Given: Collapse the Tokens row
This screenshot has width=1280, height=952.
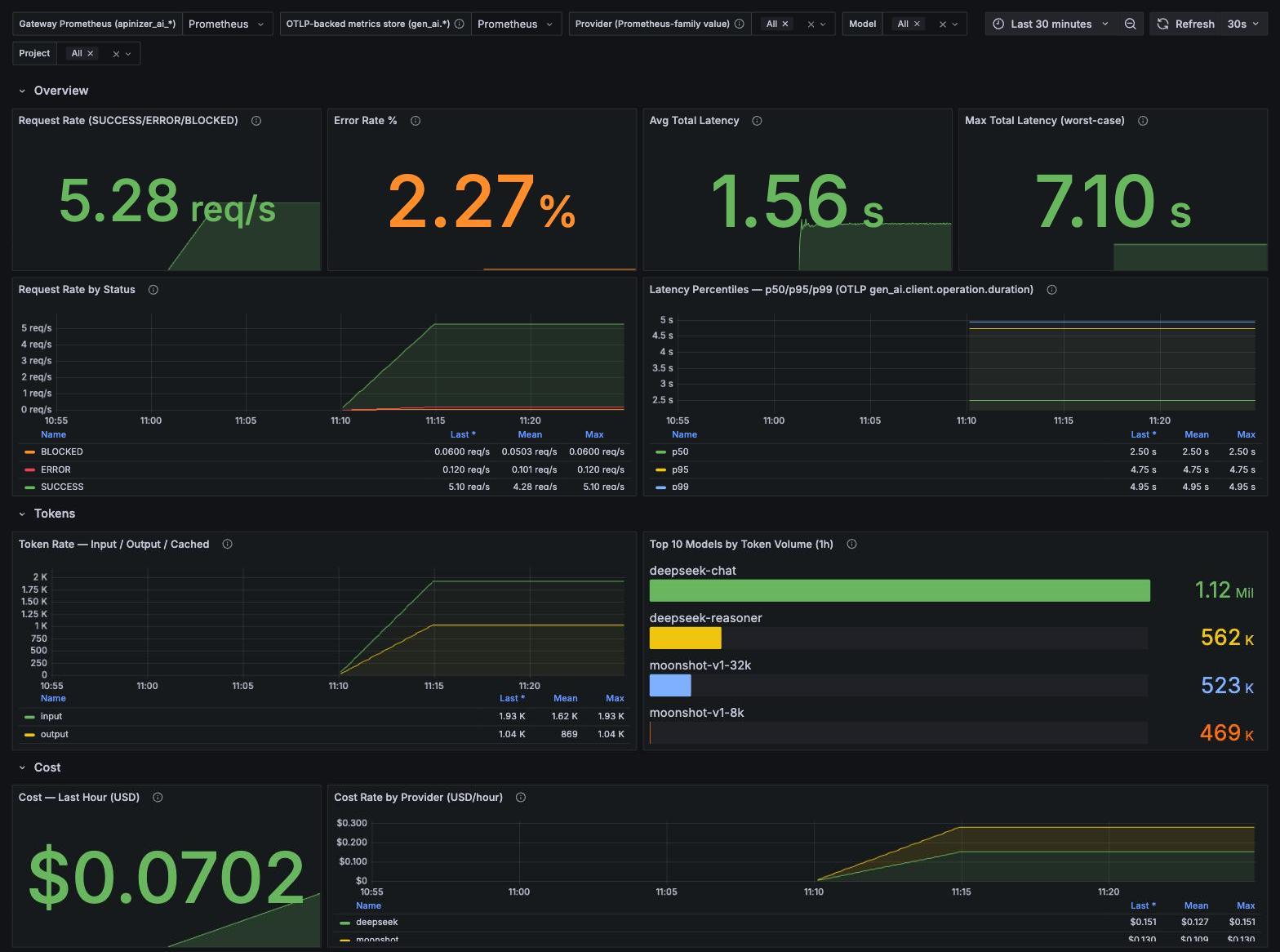Looking at the screenshot, I should click(x=47, y=514).
